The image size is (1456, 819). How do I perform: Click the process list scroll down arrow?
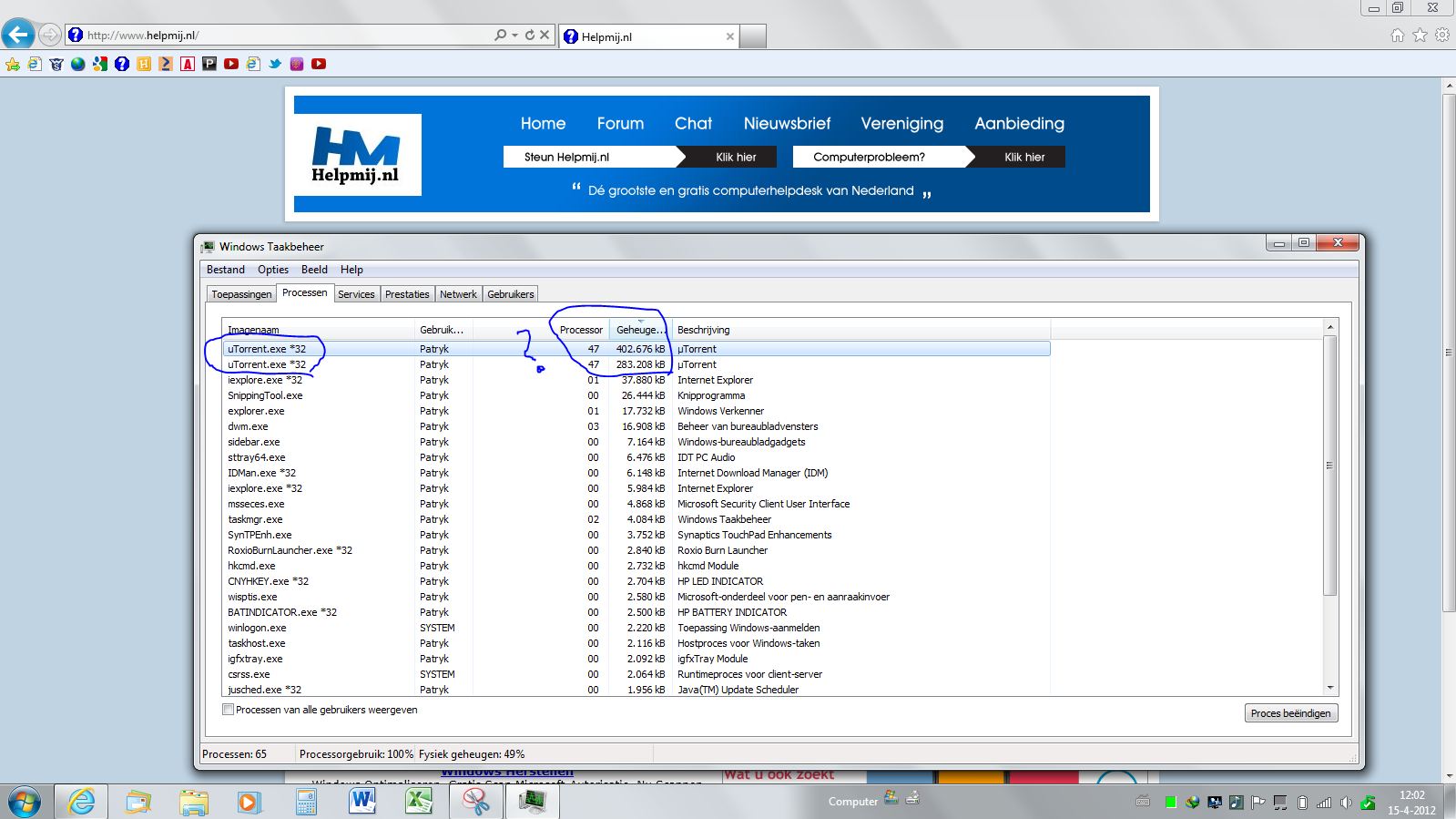1330,688
